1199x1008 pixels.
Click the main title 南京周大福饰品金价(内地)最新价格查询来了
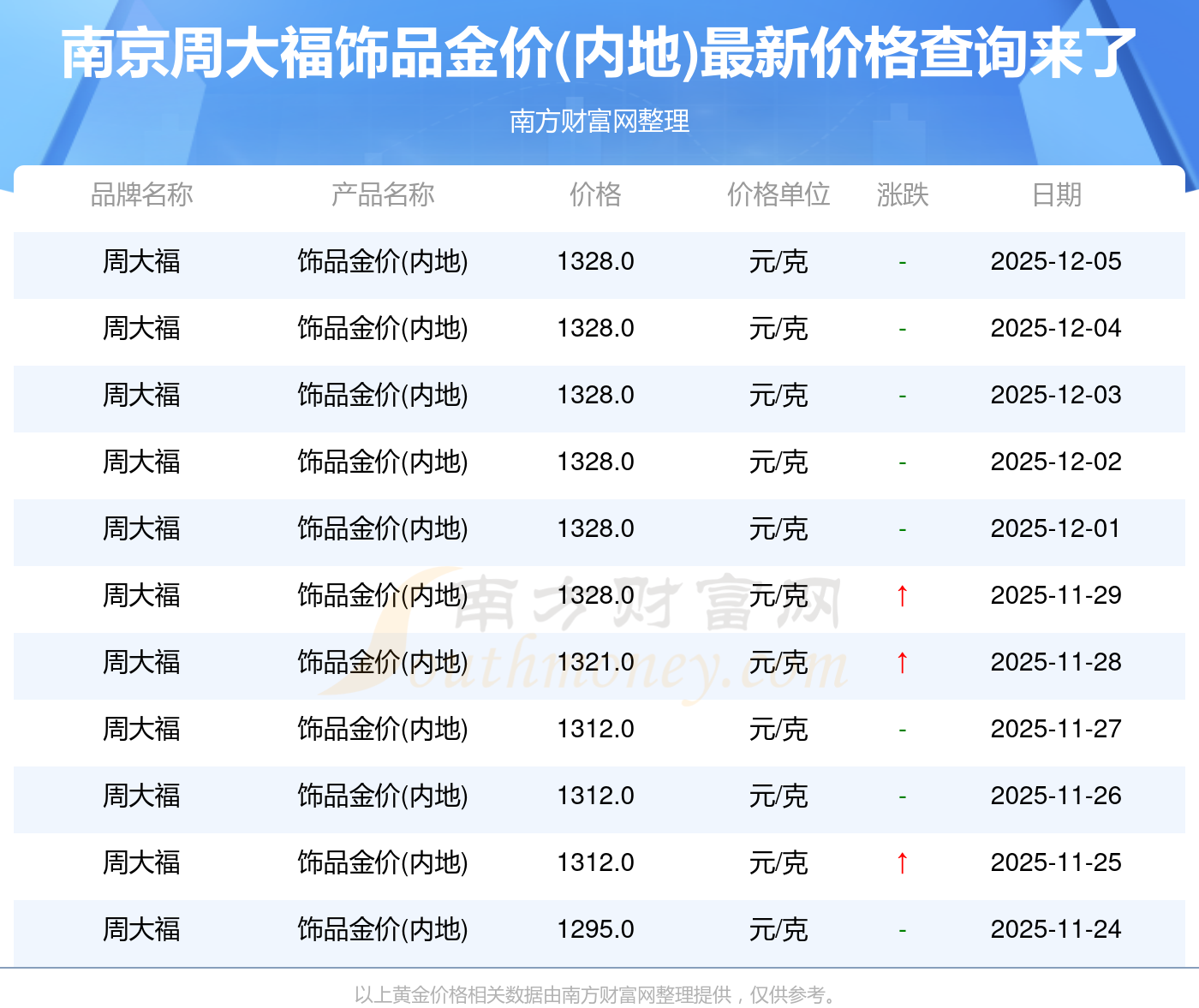(x=599, y=53)
